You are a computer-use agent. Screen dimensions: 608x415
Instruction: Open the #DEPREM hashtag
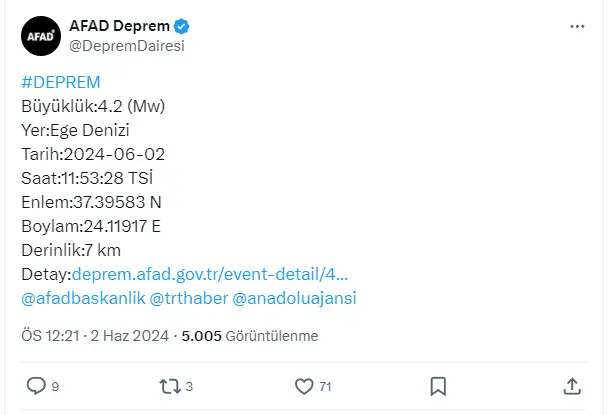click(61, 82)
